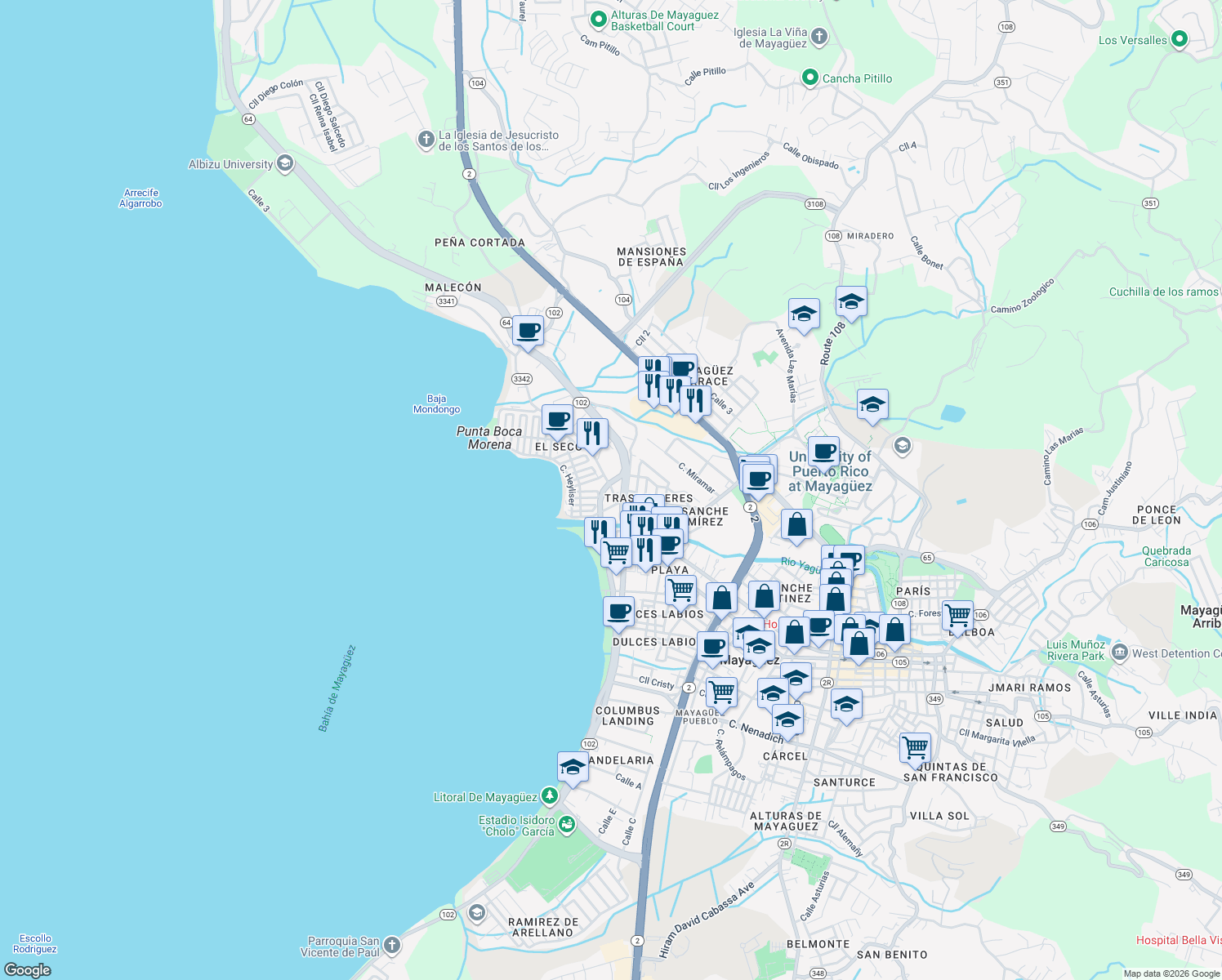Click the shopping cart marker in Playa neighborhood
Viewport: 1222px width, 980px height.
point(680,590)
